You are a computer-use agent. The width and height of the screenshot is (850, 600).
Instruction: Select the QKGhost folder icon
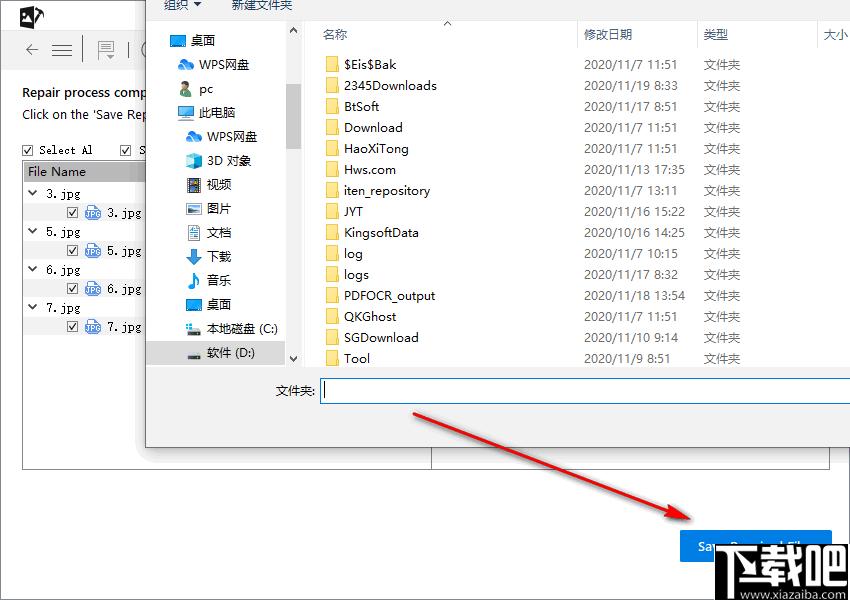[x=332, y=317]
